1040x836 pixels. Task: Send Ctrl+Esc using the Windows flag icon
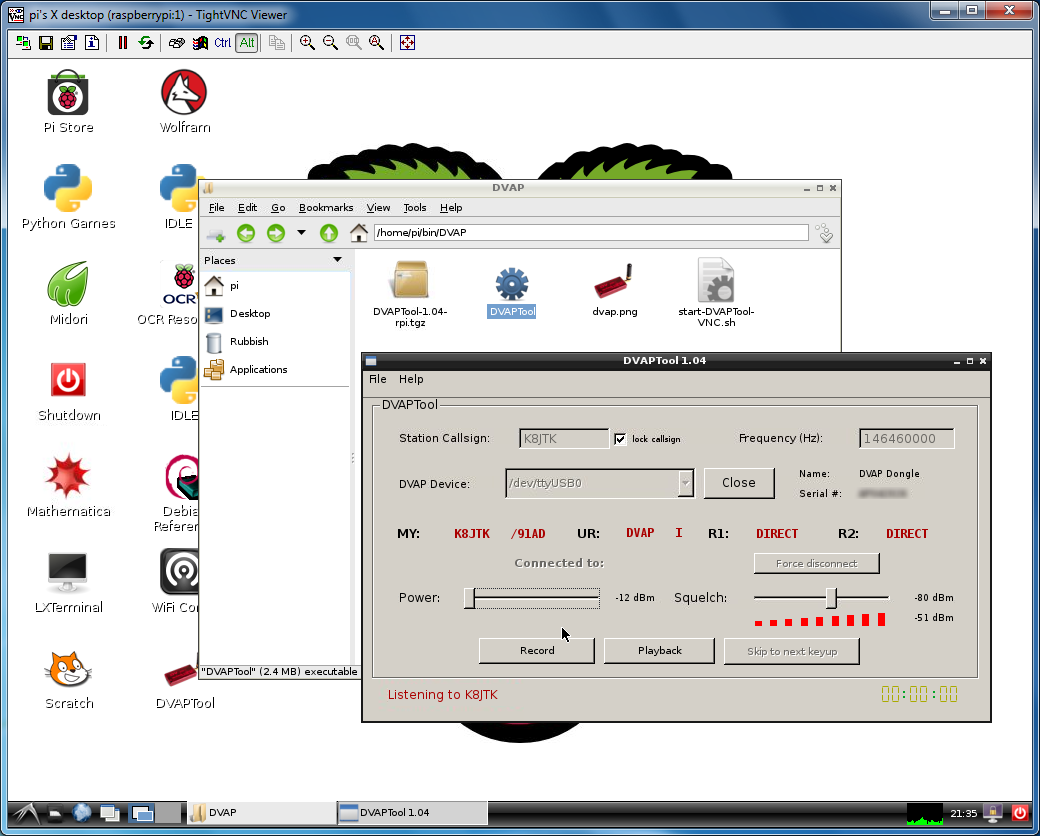point(200,43)
